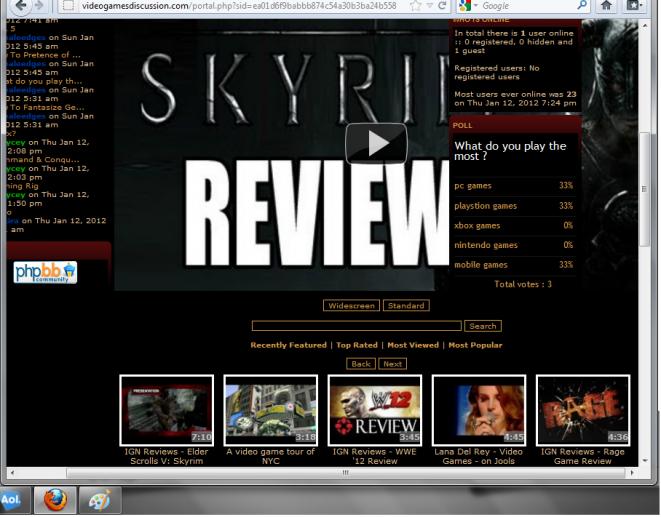Click the 'nintendo games' poll option
The width and height of the screenshot is (661, 517).
(x=486, y=245)
